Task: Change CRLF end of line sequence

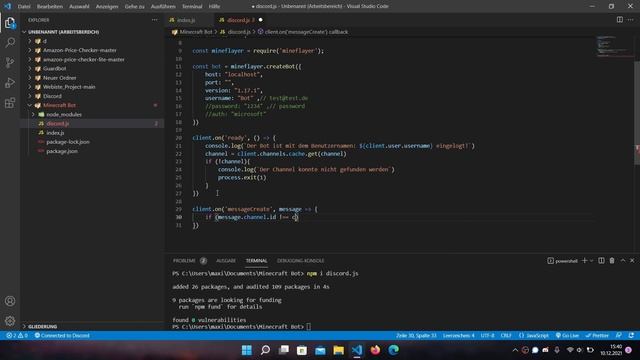Action: coord(506,336)
